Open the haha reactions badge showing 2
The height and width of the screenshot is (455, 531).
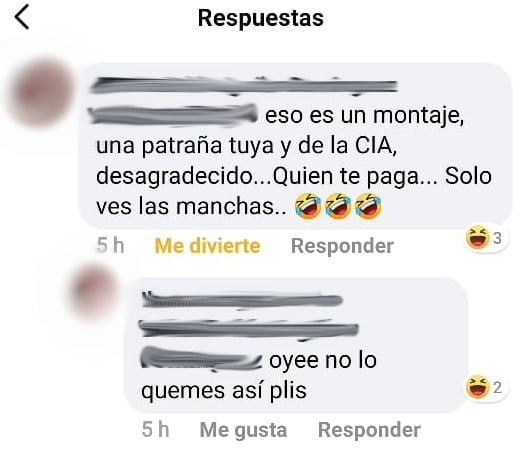click(485, 387)
